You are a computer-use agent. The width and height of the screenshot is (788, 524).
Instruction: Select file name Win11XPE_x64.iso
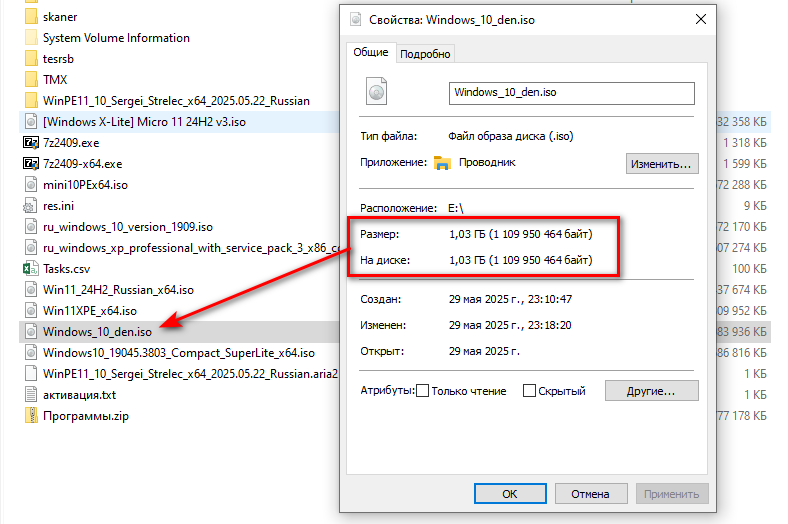(x=90, y=311)
